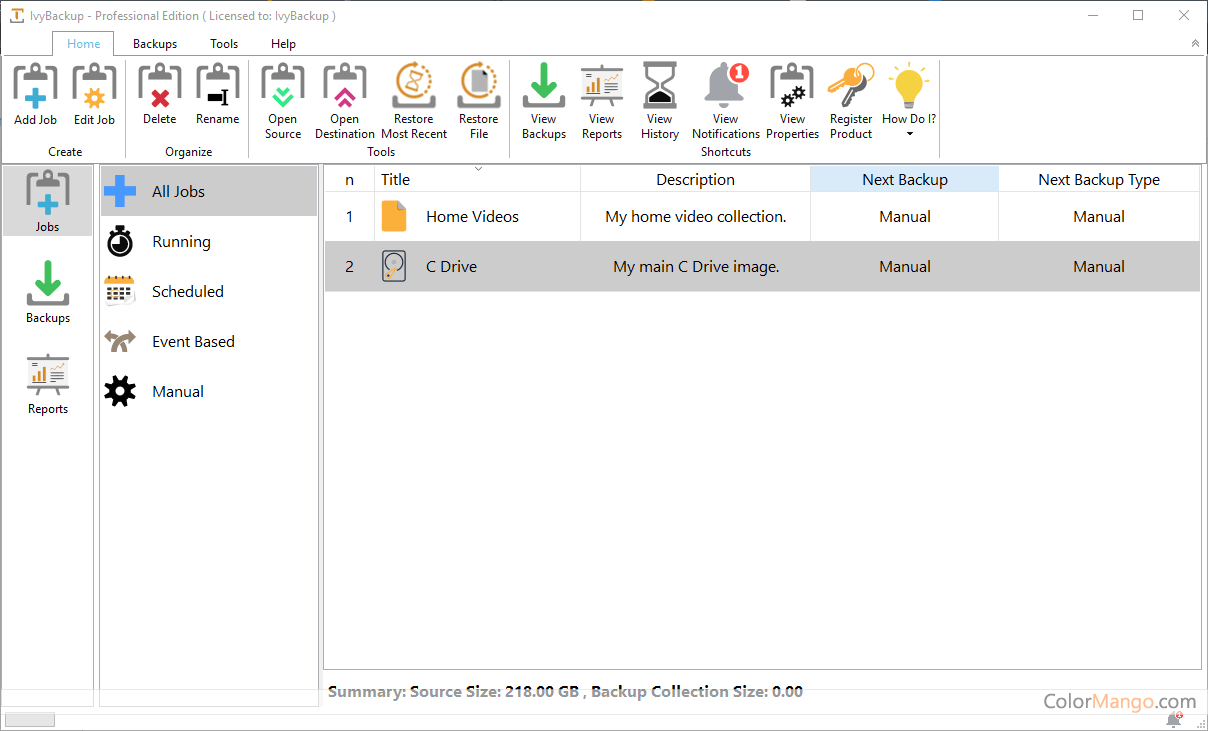Click Open Source in Tools group
This screenshot has height=731, width=1208.
pyautogui.click(x=283, y=101)
